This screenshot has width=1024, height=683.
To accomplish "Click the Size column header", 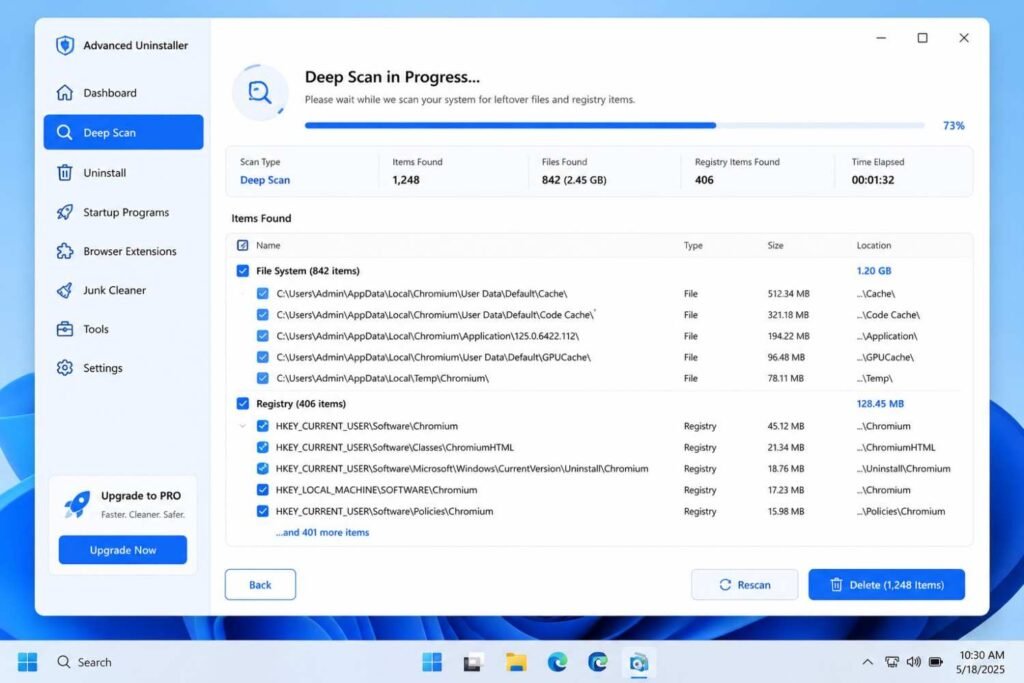I will (775, 246).
